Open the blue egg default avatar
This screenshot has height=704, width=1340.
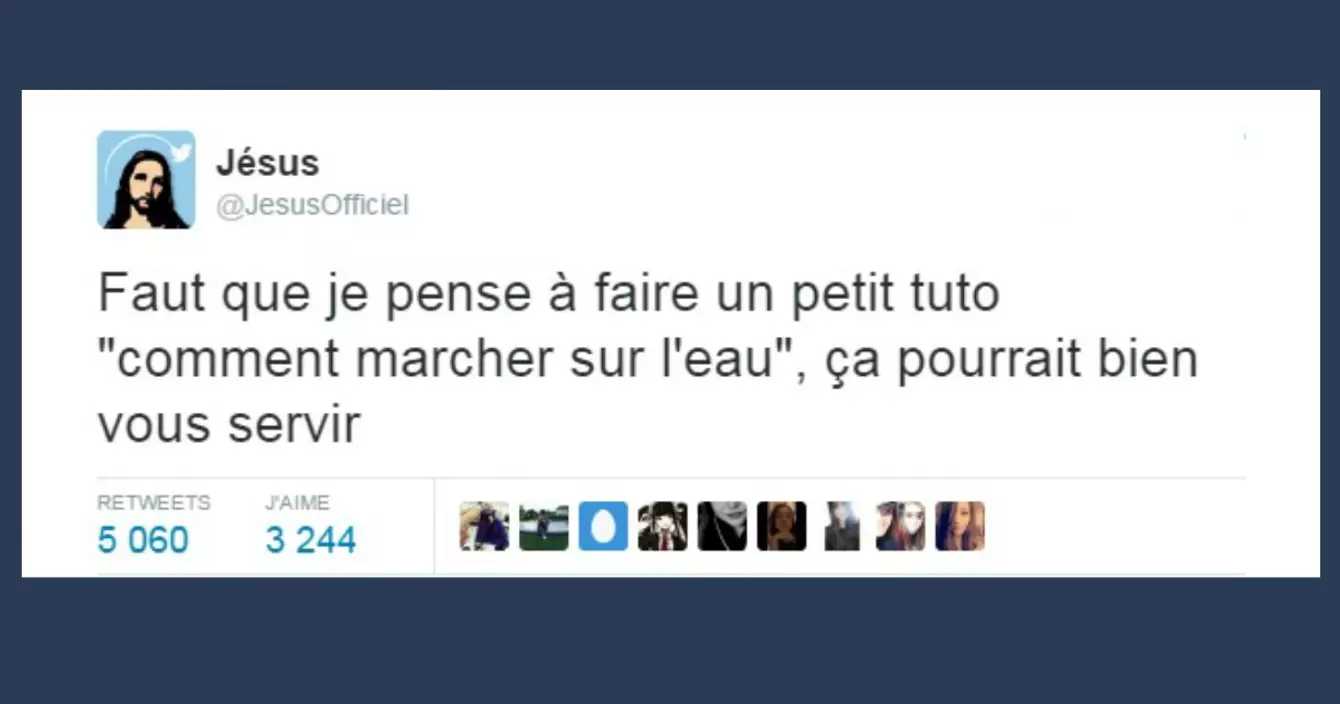click(x=603, y=526)
